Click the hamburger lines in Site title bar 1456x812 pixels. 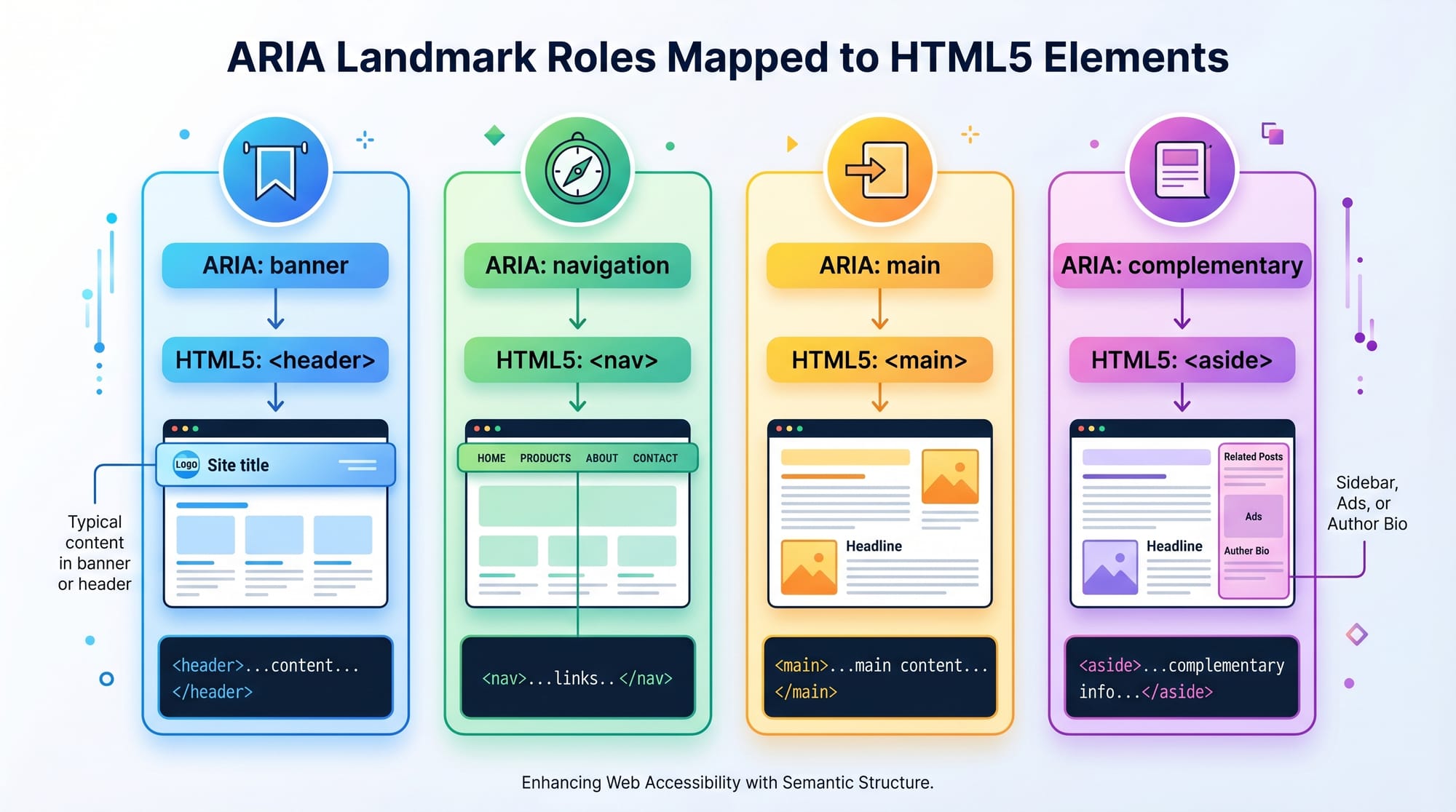click(x=357, y=465)
